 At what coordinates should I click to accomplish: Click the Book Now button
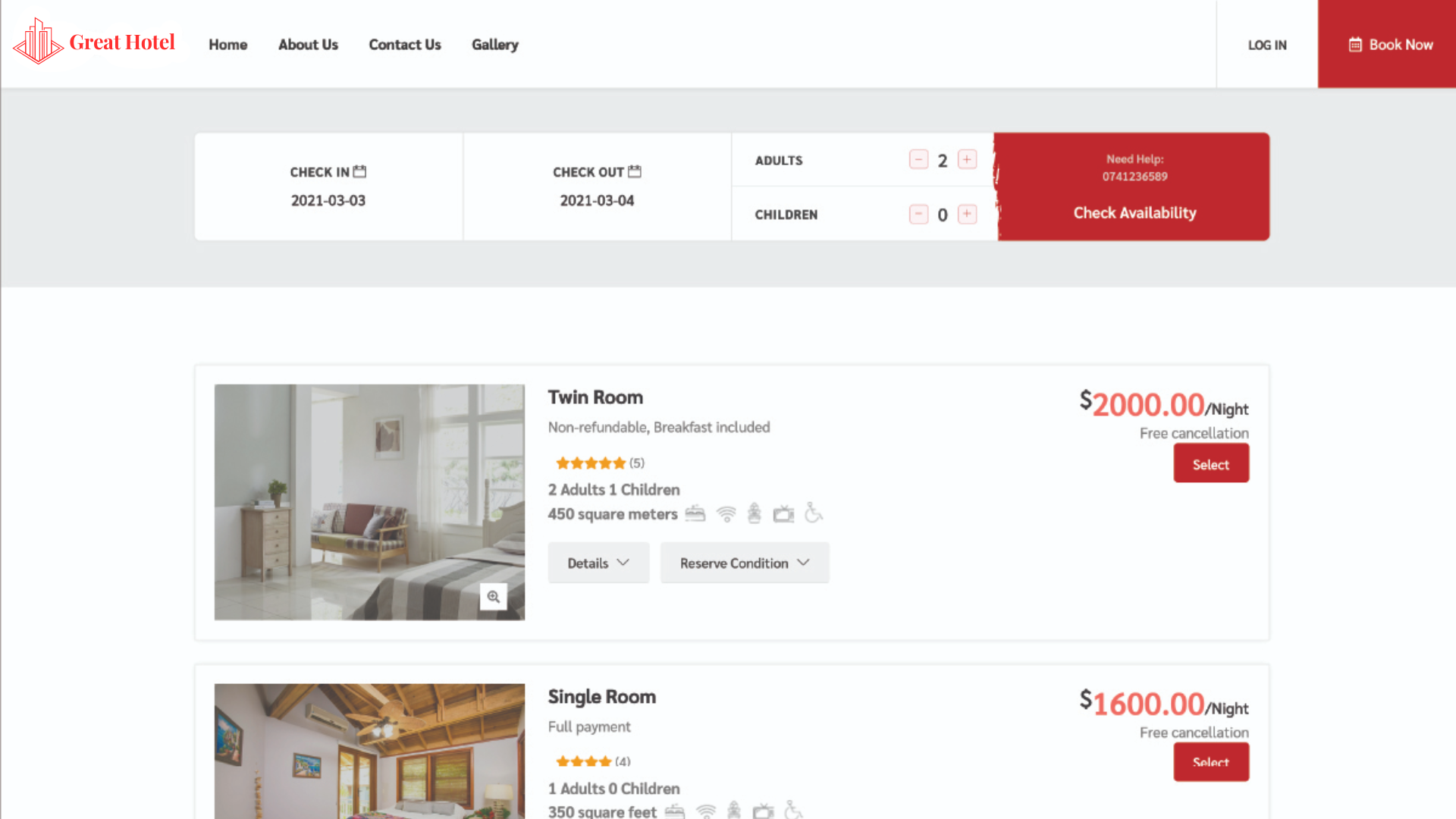pyautogui.click(x=1390, y=45)
